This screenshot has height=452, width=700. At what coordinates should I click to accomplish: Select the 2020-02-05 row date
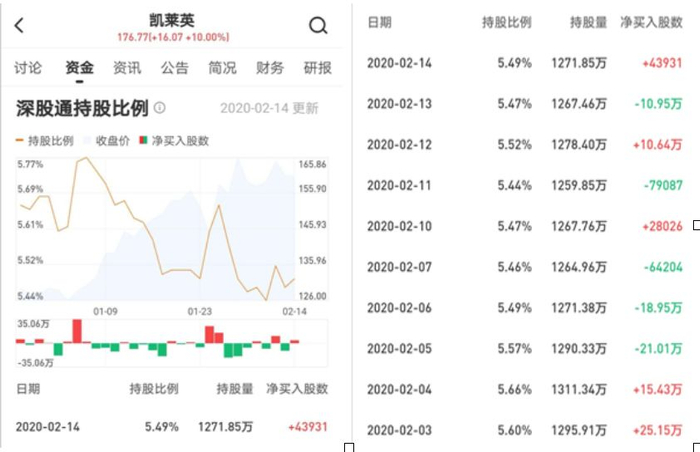point(400,348)
